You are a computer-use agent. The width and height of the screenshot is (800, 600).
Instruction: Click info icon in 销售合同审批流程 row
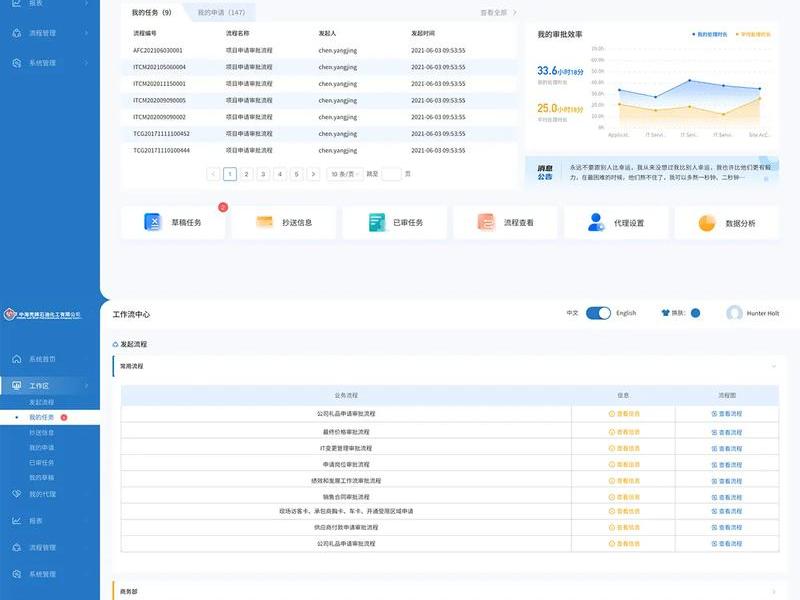[x=612, y=497]
